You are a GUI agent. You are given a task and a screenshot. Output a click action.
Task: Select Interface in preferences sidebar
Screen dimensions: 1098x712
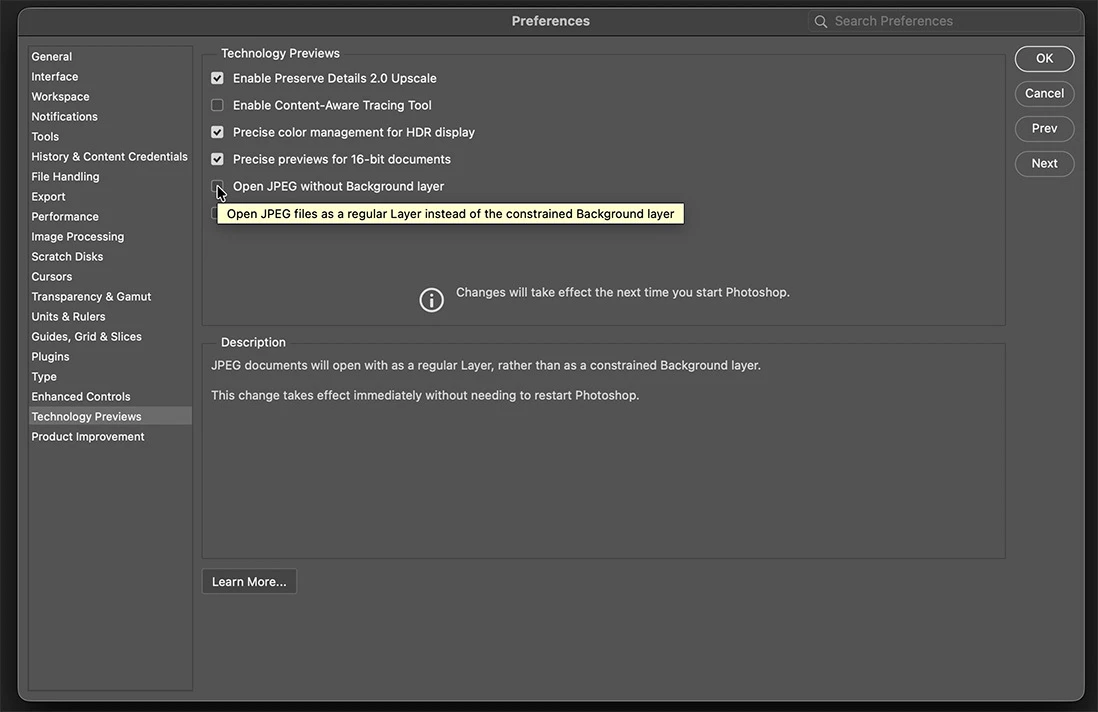pyautogui.click(x=110, y=77)
